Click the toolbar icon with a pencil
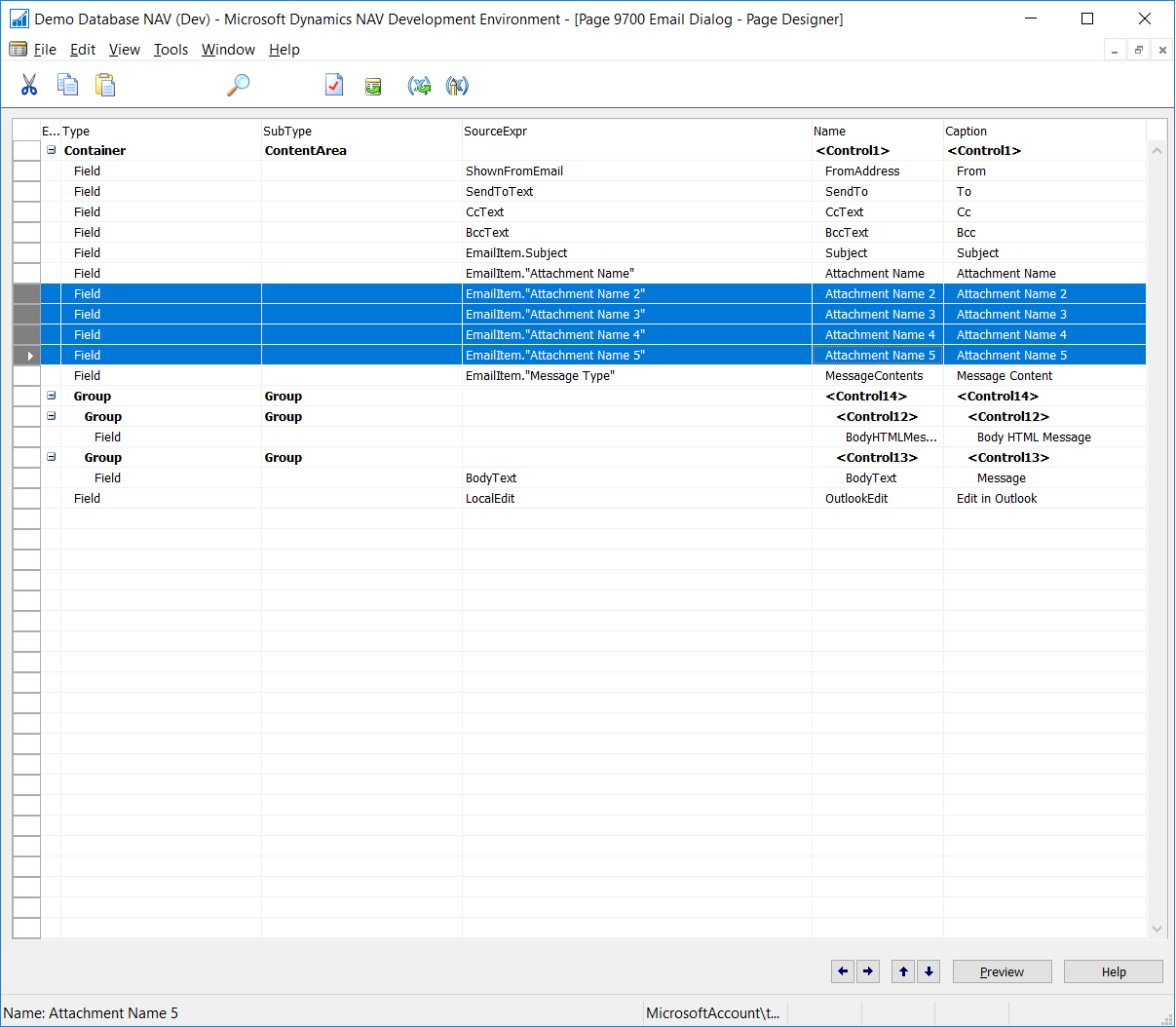 (457, 87)
